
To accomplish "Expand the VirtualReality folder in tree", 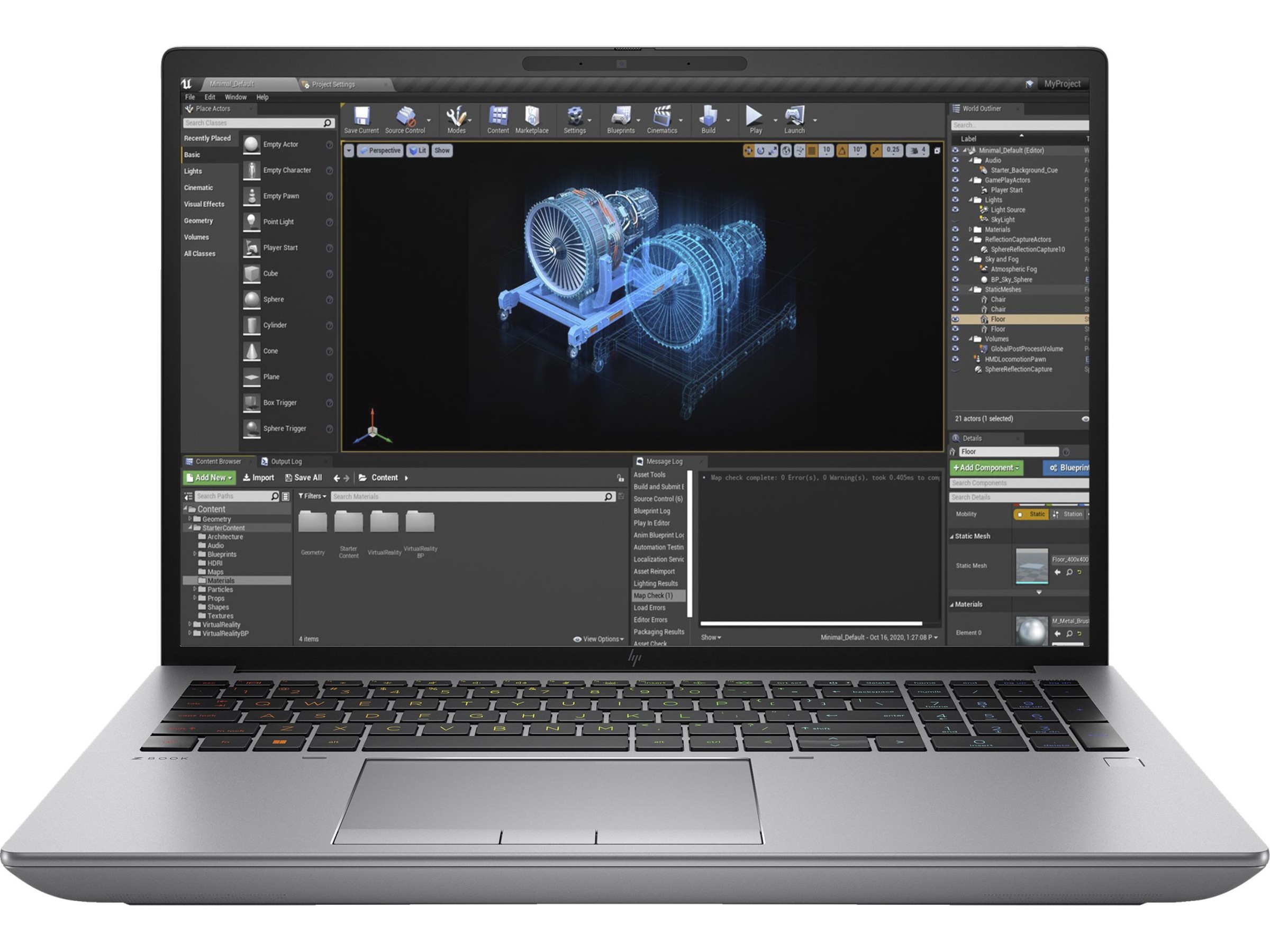I will coord(190,624).
